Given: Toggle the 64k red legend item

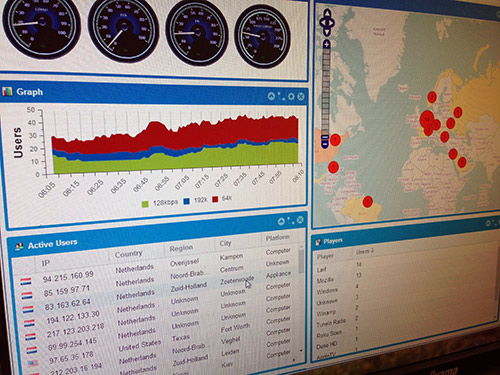Looking at the screenshot, I should [222, 199].
